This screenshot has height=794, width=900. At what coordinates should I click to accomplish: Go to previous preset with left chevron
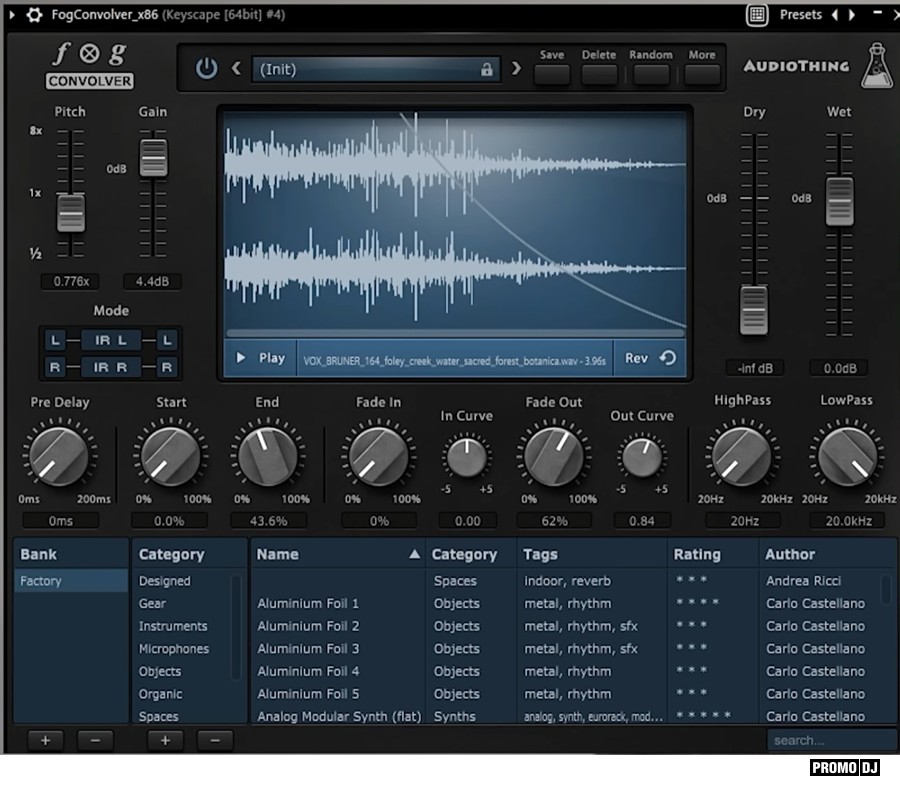pyautogui.click(x=237, y=69)
